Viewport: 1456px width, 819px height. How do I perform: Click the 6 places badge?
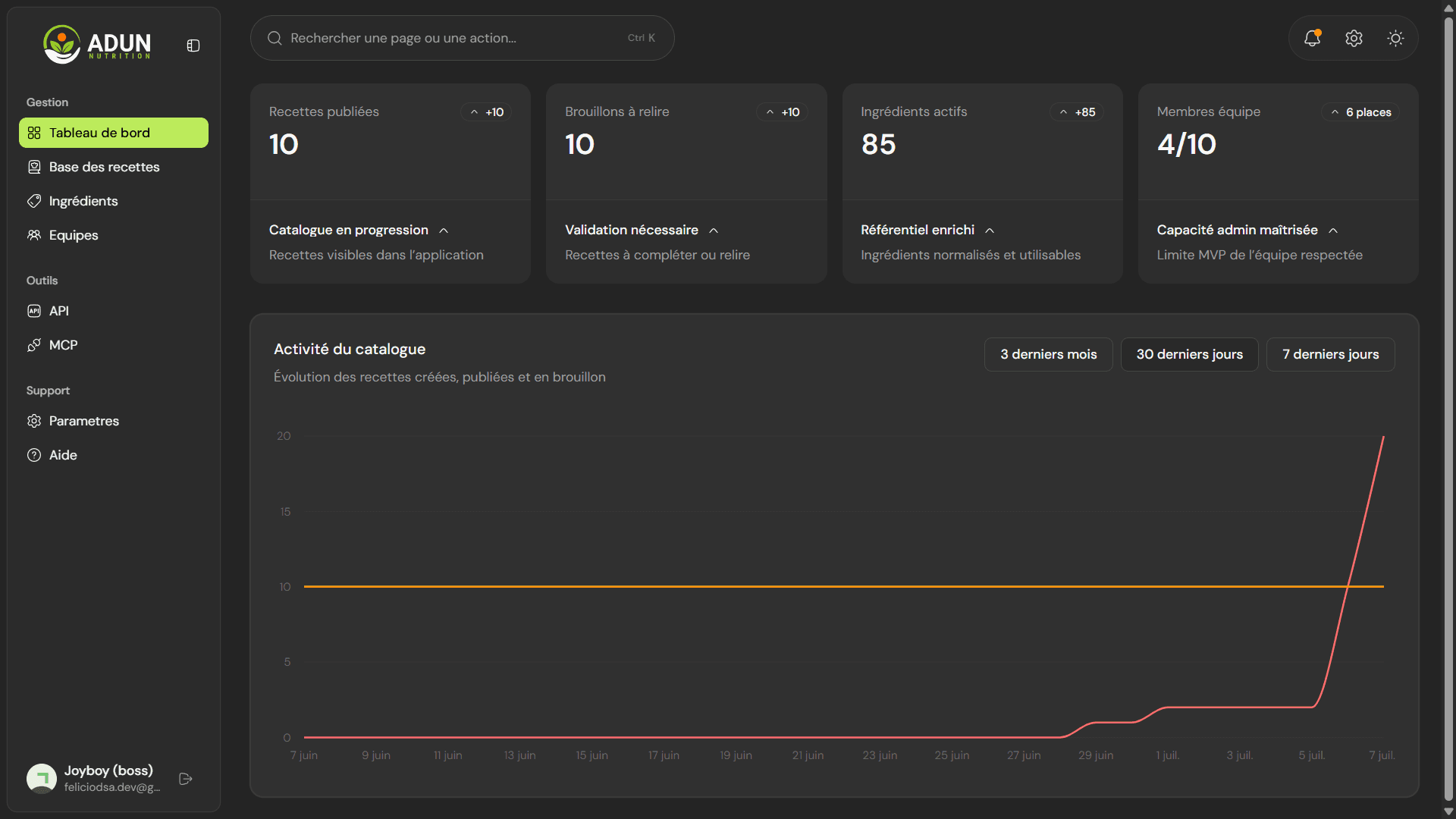tap(1360, 112)
